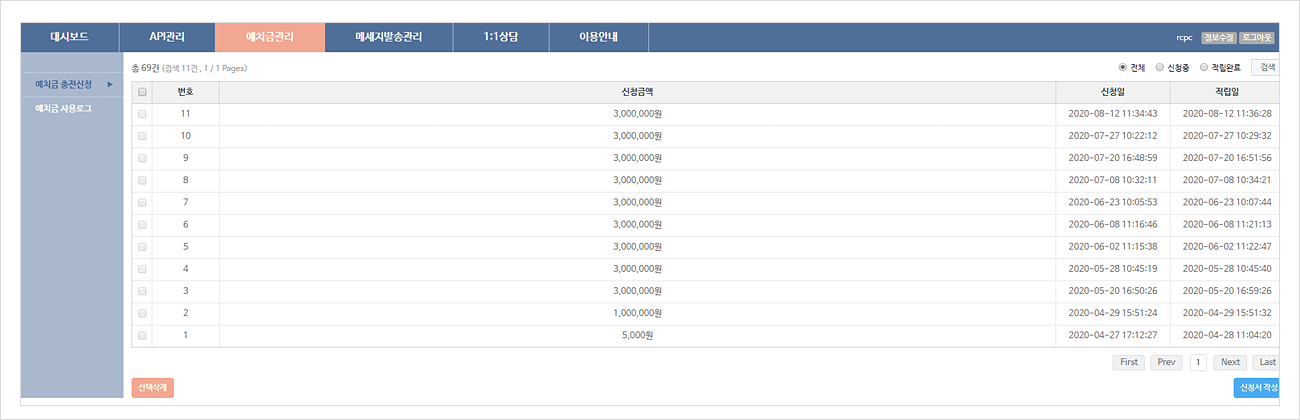
Task: Click request date 2020-07-20 16:48:59
Action: click(1112, 158)
